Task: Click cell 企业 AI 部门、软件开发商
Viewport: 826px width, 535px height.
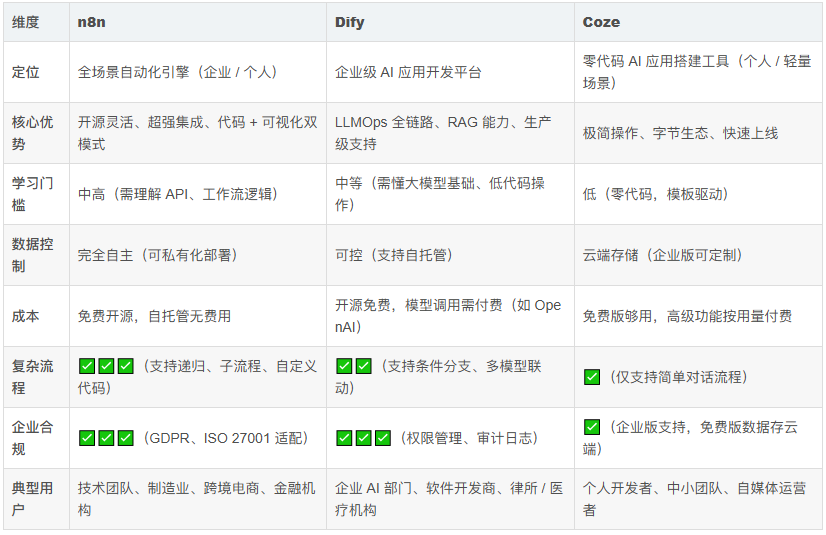Action: (x=450, y=499)
